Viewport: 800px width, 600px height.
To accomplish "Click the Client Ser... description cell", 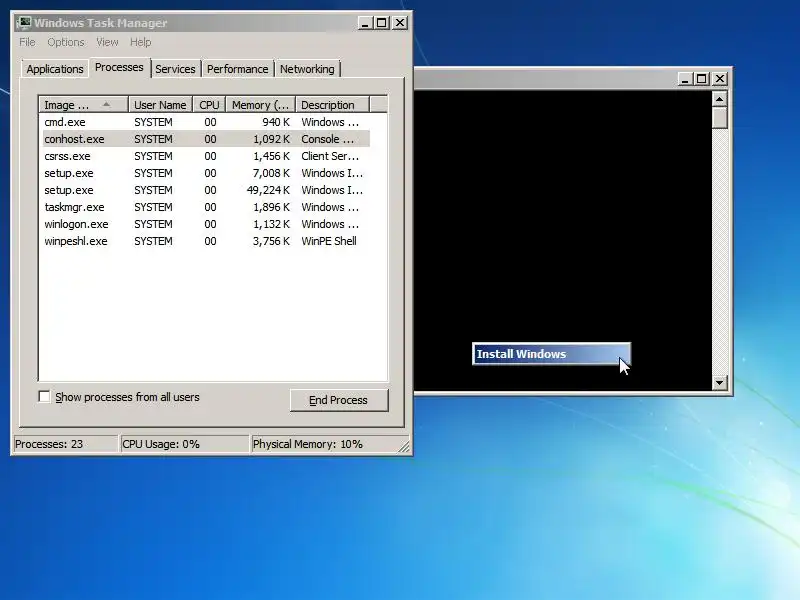I will (x=330, y=156).
